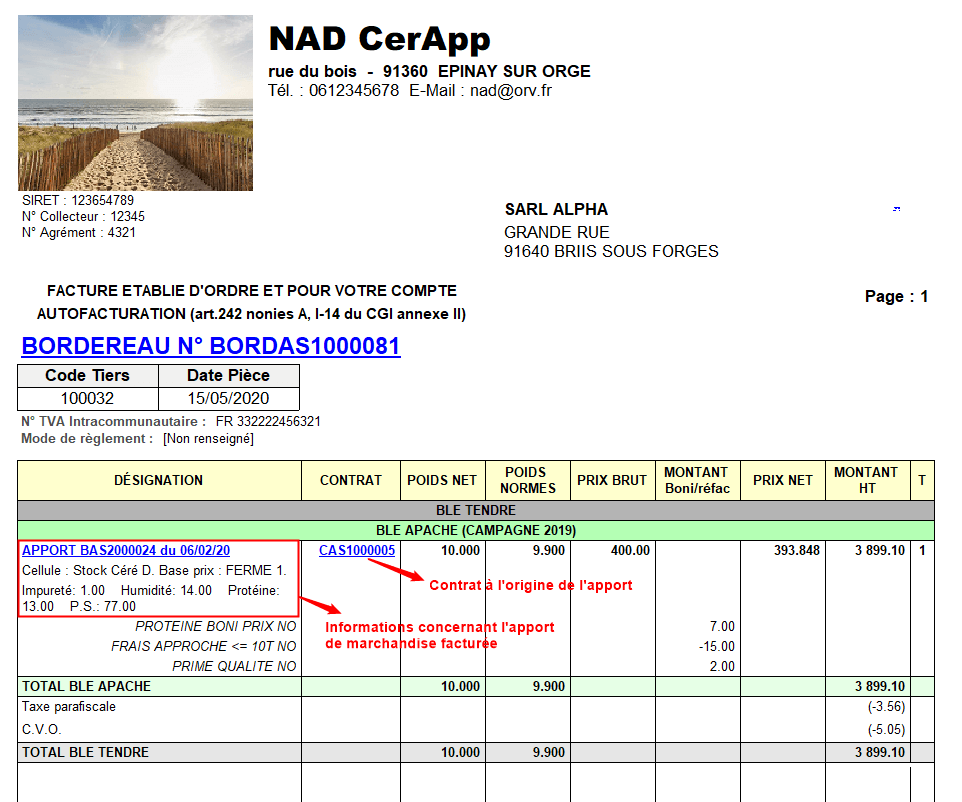Click the beach path logo image
962x802 pixels.
(135, 102)
